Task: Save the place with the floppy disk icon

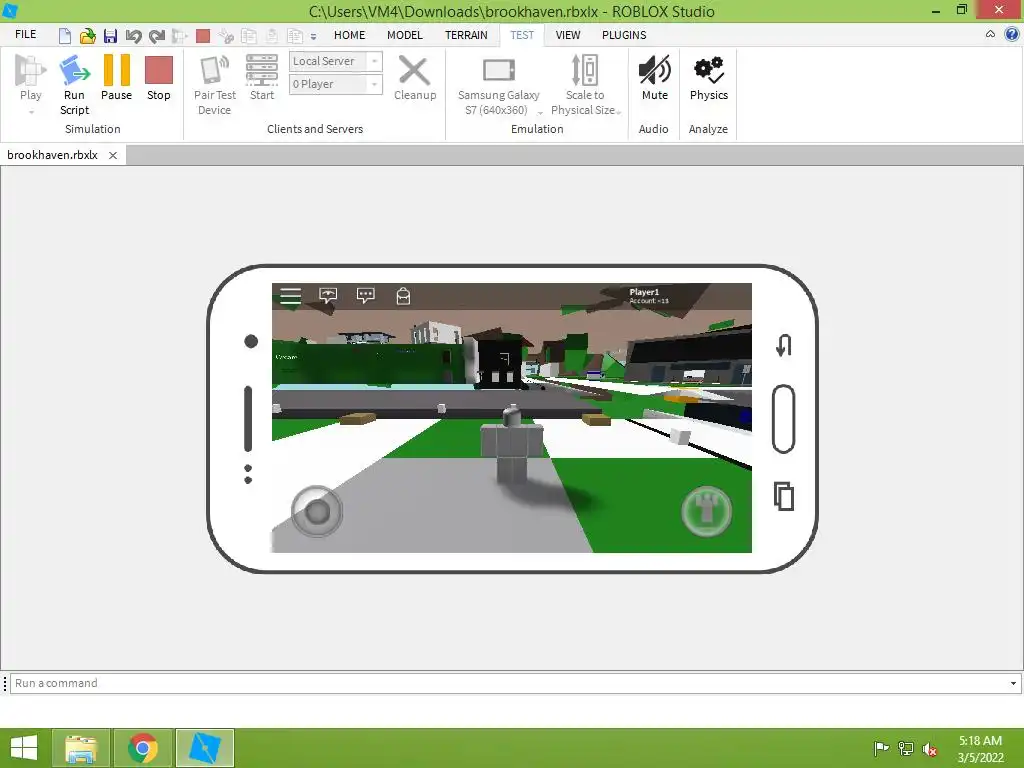Action: tap(110, 35)
